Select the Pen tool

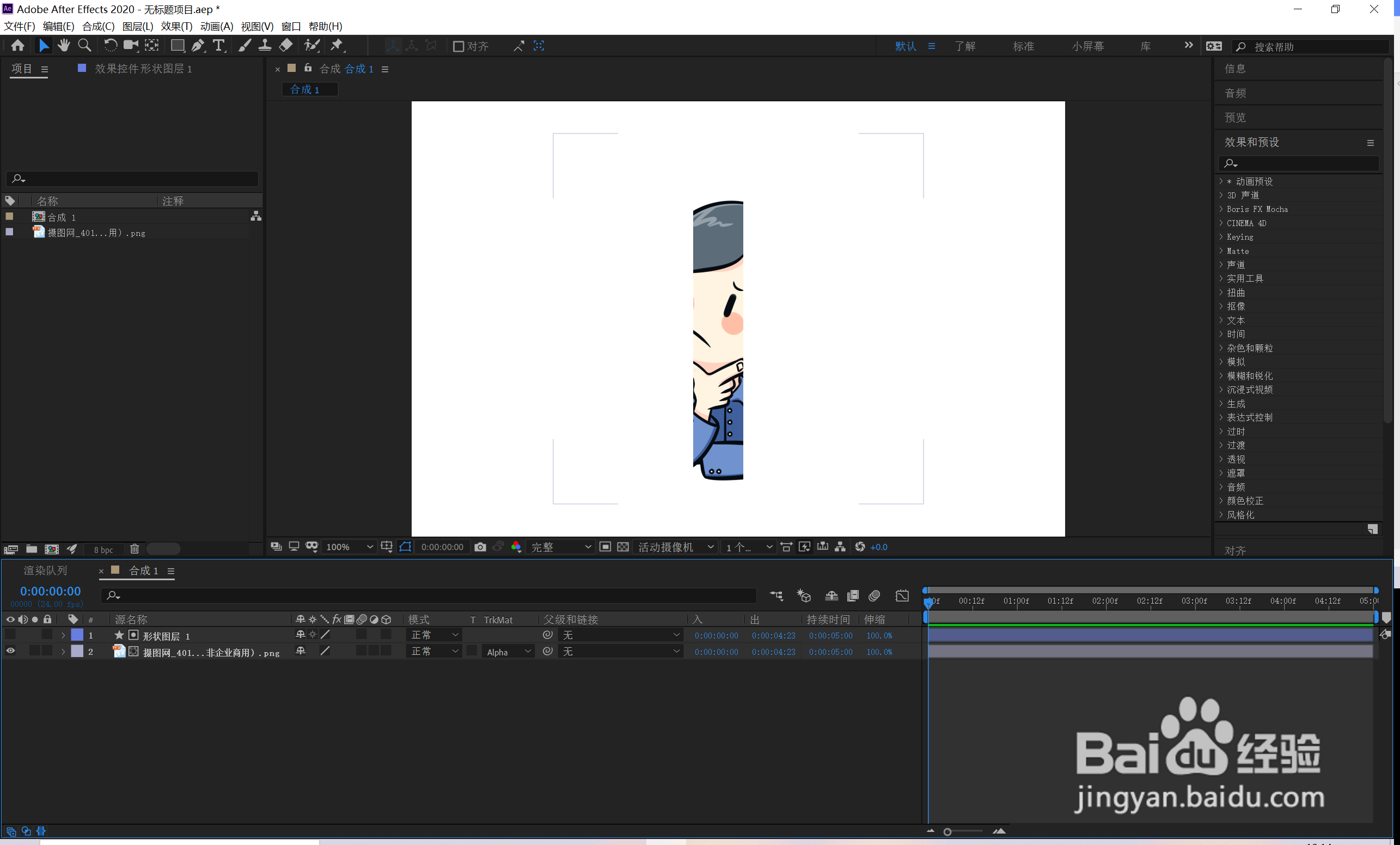click(198, 45)
